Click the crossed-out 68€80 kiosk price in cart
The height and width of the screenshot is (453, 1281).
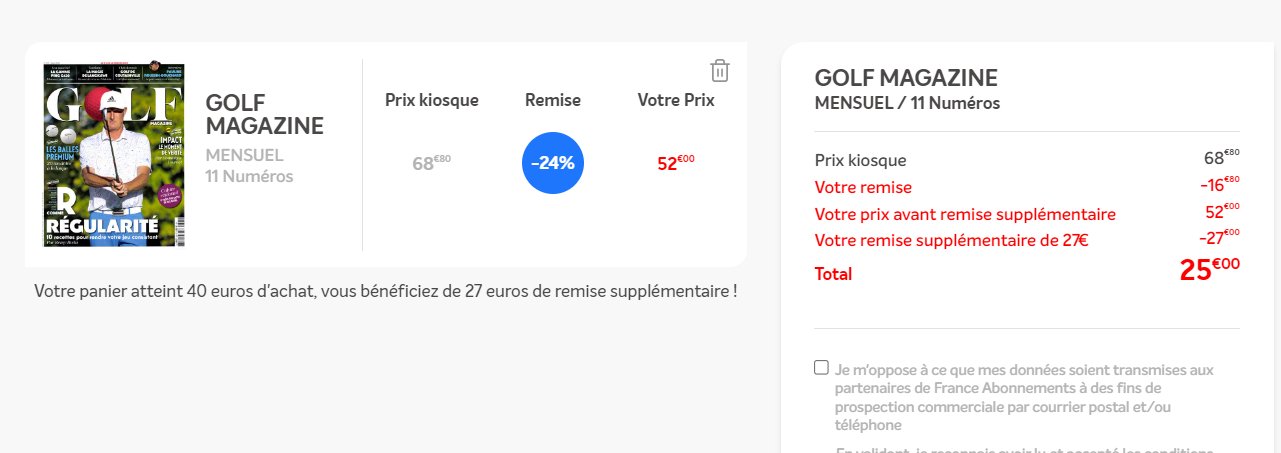pyautogui.click(x=432, y=163)
